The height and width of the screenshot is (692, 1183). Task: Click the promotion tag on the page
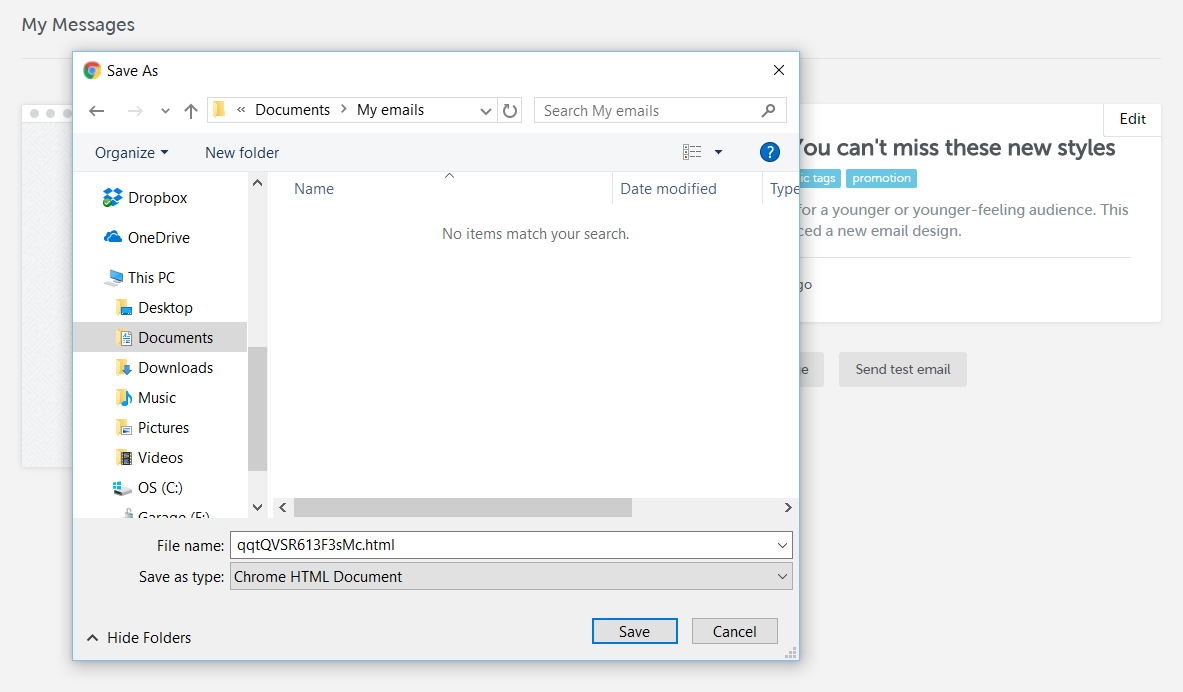tap(881, 178)
